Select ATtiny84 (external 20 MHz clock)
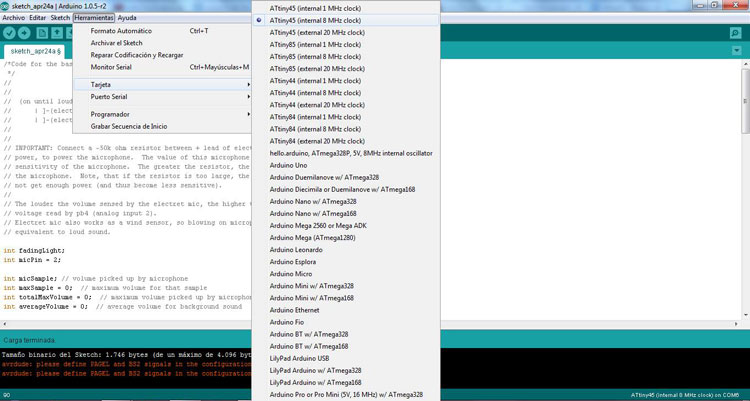The image size is (750, 401). (x=345, y=141)
